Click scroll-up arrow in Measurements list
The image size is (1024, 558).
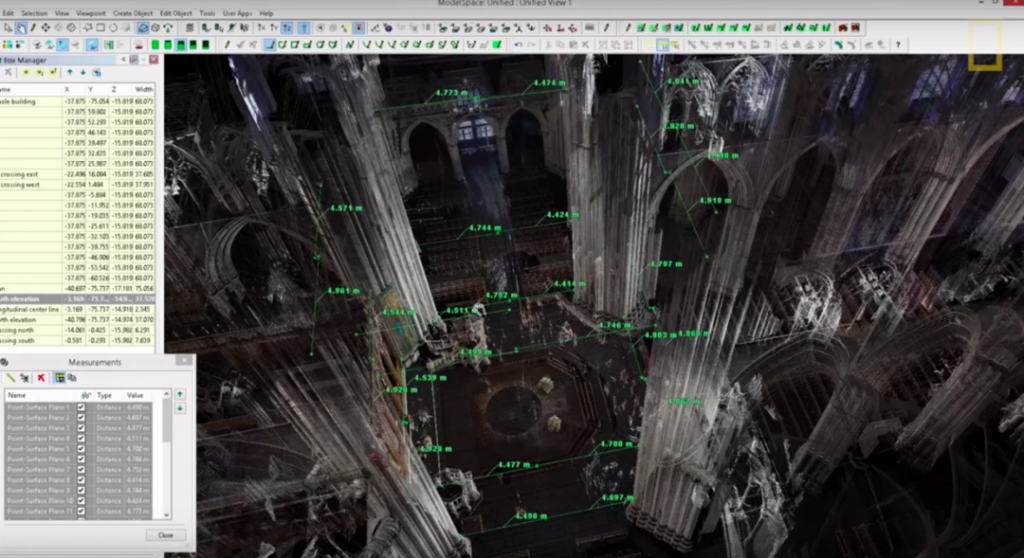coord(167,394)
